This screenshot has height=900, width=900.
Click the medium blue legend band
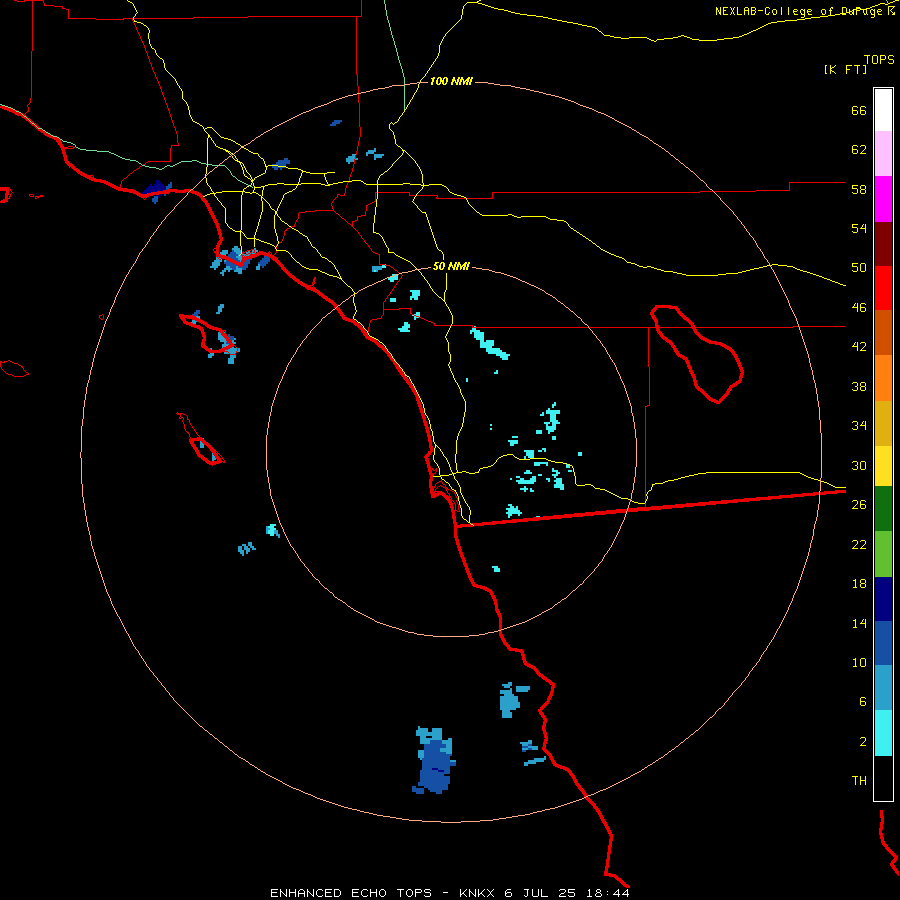pos(883,643)
